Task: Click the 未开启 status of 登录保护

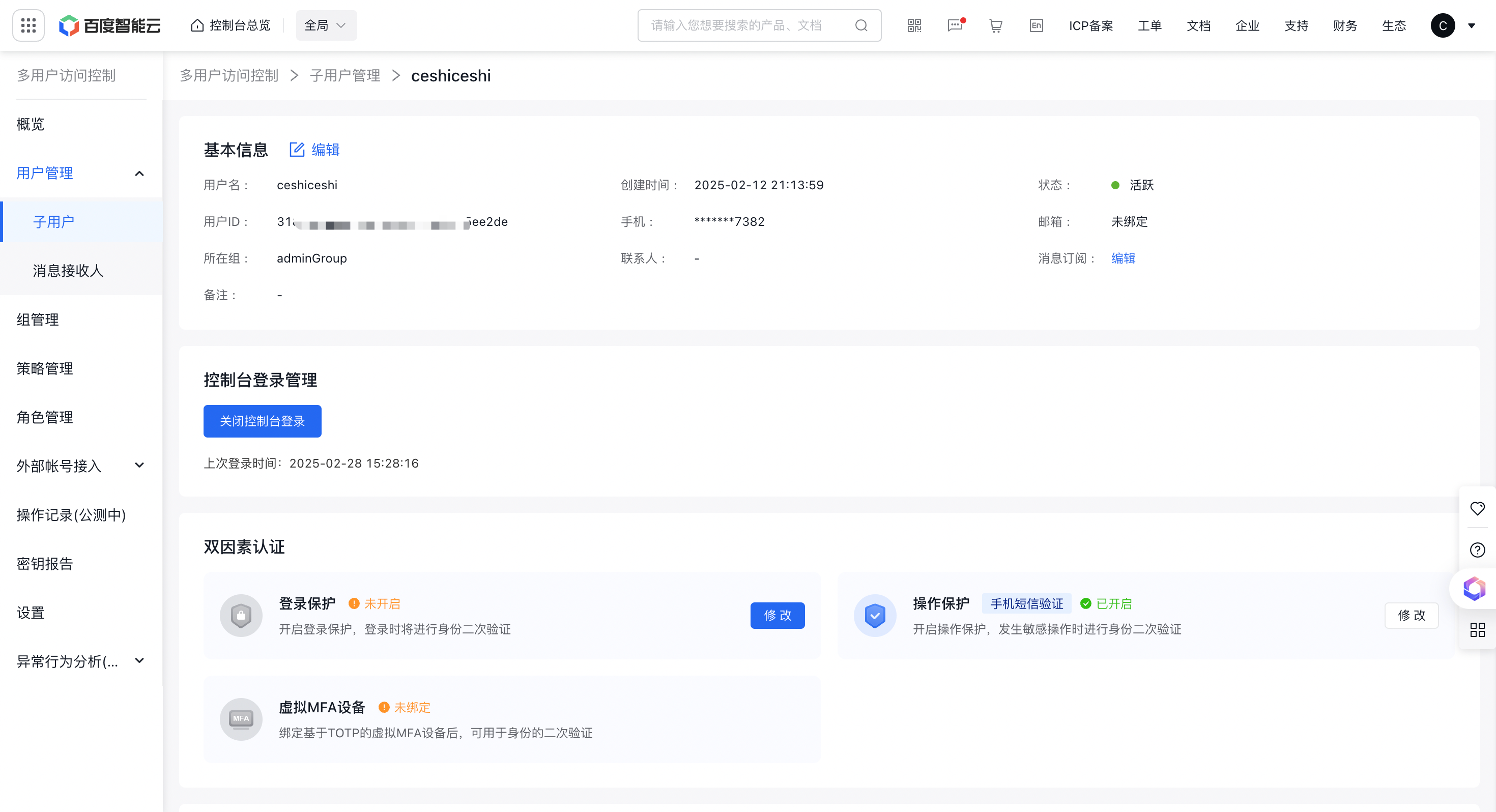Action: tap(375, 604)
